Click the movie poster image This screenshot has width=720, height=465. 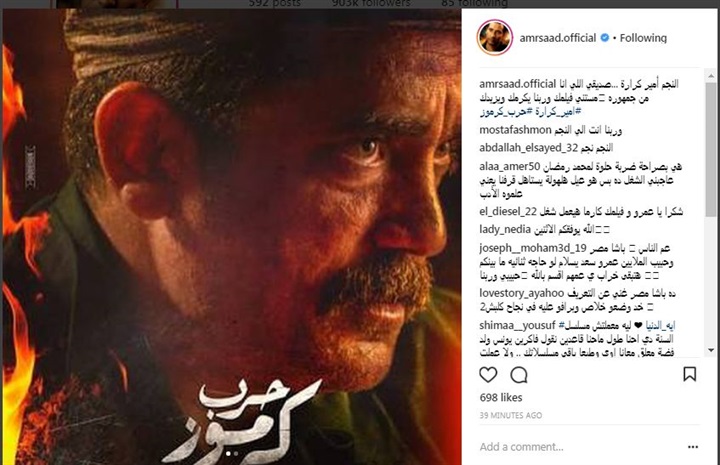[x=232, y=236]
